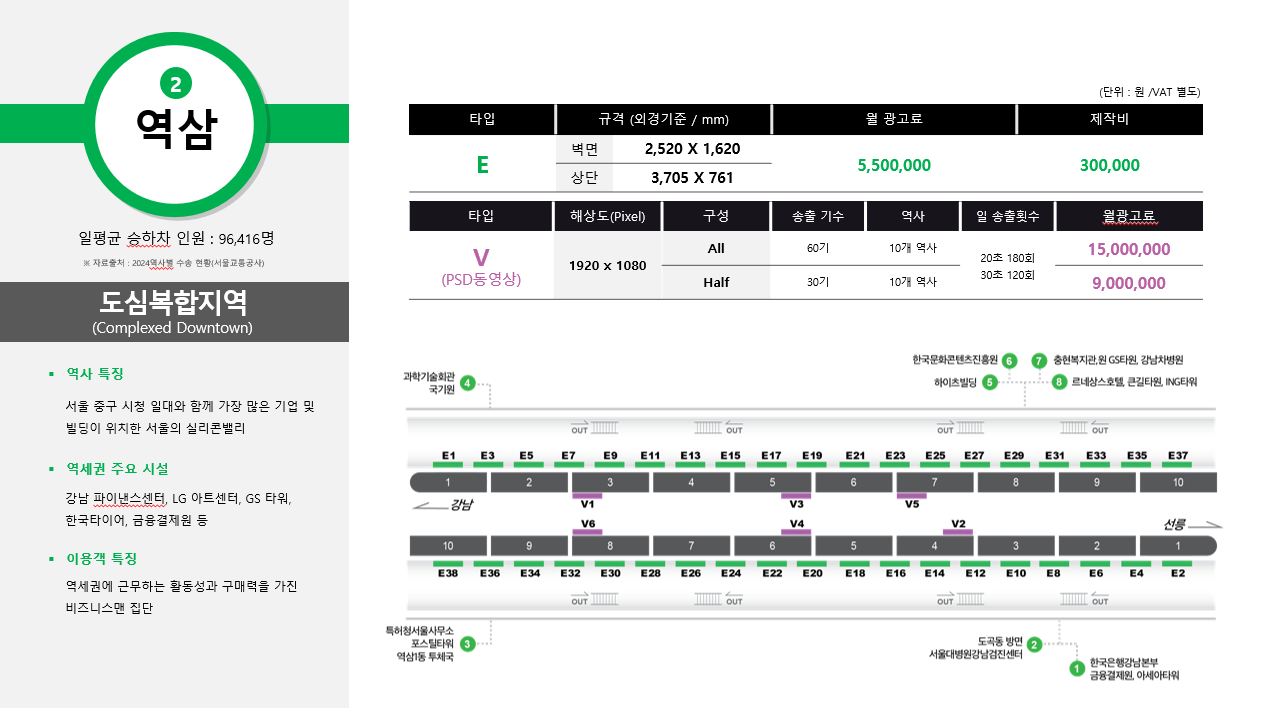Select the purple V4 ad slot marker
Viewport: 1273px width, 708px height.
click(796, 532)
